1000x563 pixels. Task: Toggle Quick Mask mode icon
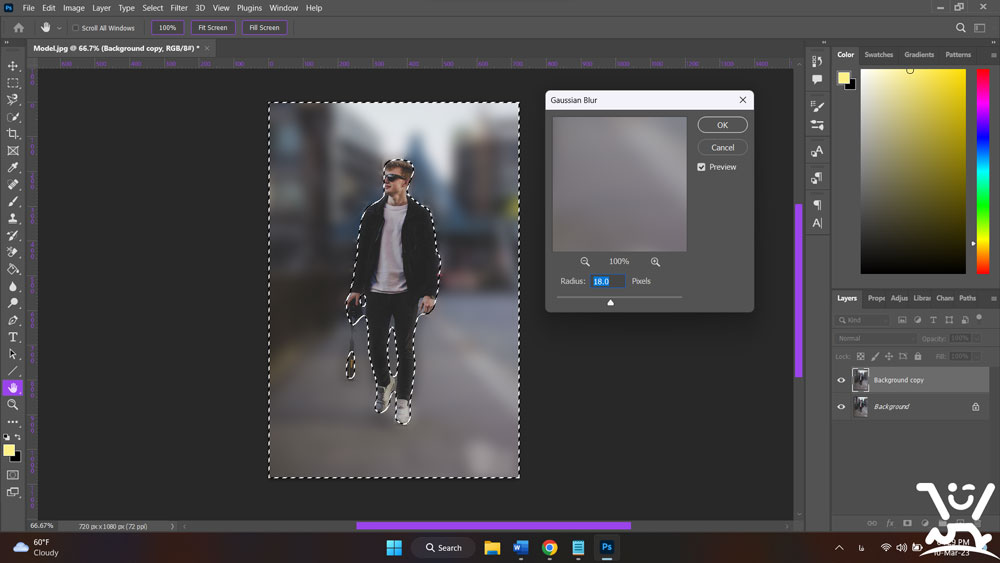tap(13, 475)
